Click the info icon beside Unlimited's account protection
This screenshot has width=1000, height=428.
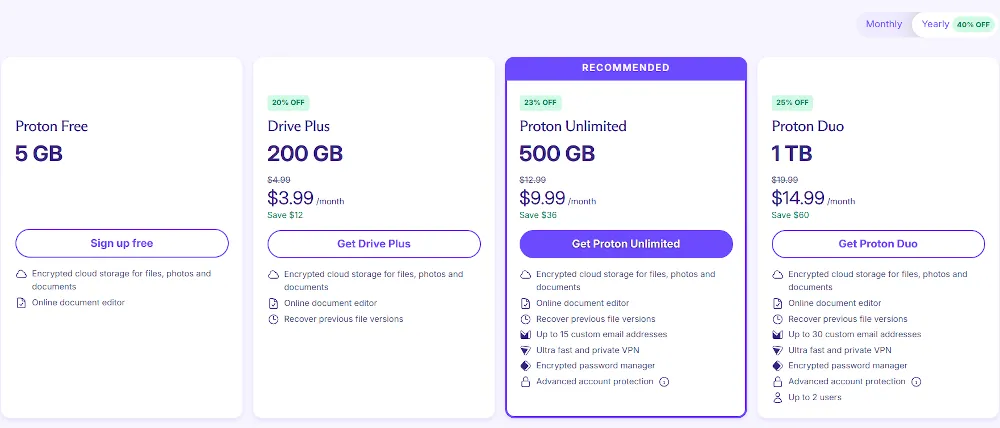click(x=664, y=382)
